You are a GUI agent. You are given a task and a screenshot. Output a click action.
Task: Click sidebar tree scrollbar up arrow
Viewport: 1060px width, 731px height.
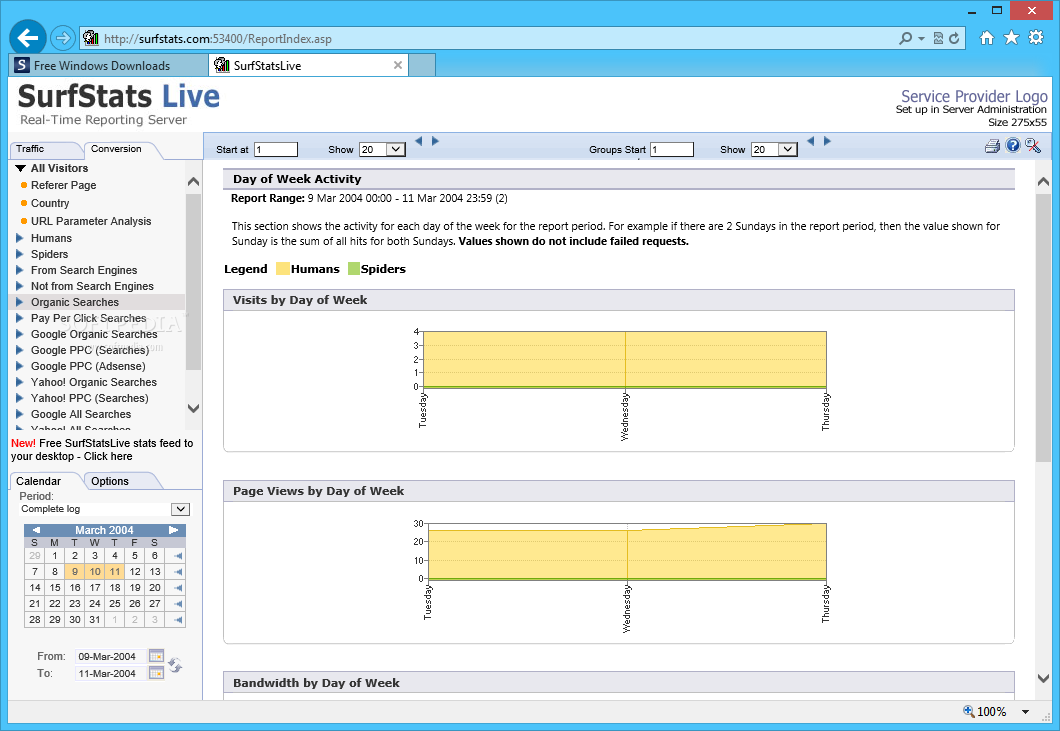click(x=193, y=181)
